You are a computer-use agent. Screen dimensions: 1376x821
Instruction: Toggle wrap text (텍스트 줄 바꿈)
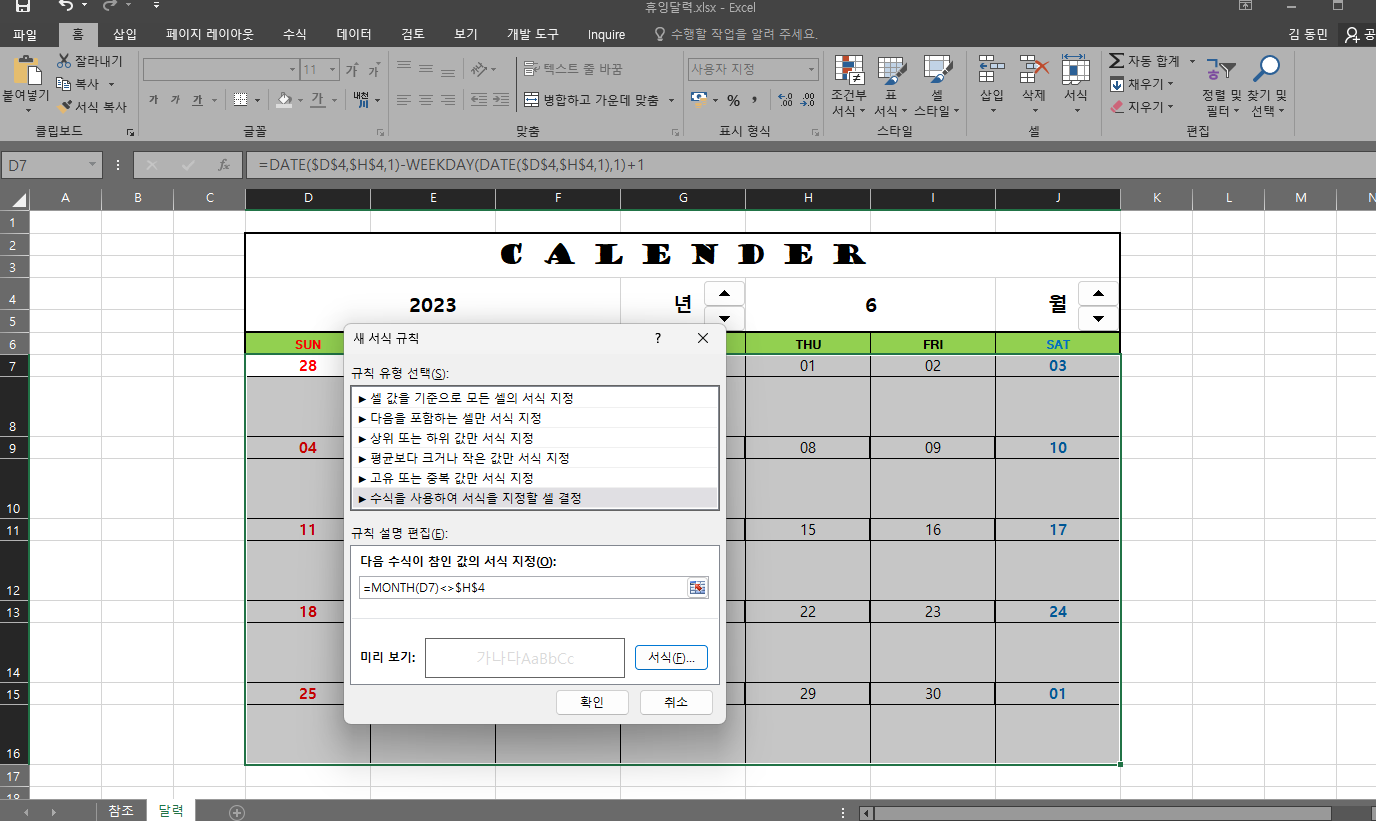pos(573,69)
